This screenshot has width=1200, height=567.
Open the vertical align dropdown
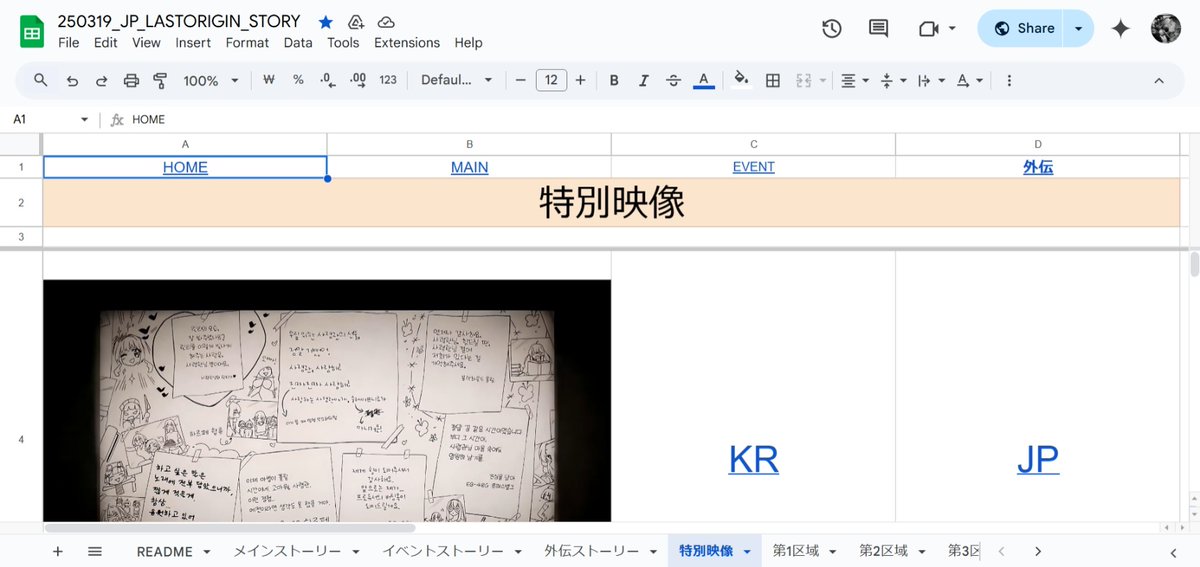[x=891, y=80]
